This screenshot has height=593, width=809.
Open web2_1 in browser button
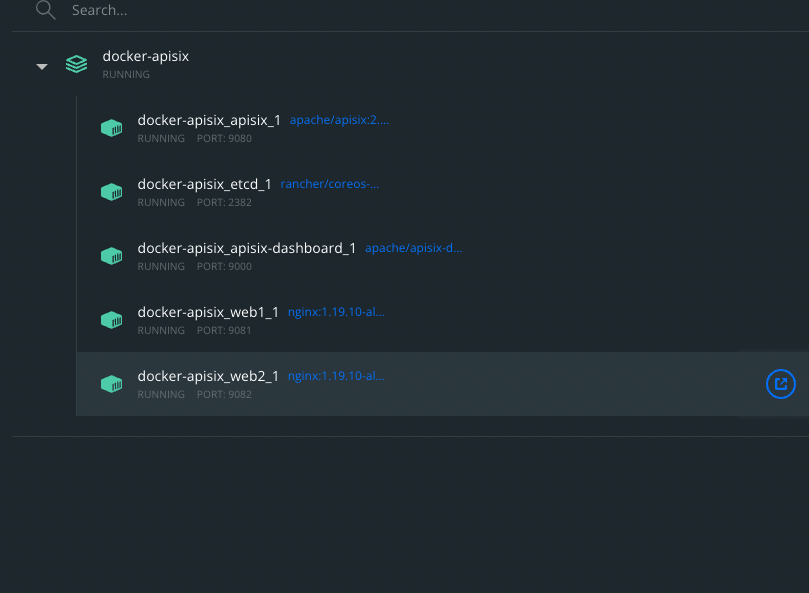[x=781, y=384]
